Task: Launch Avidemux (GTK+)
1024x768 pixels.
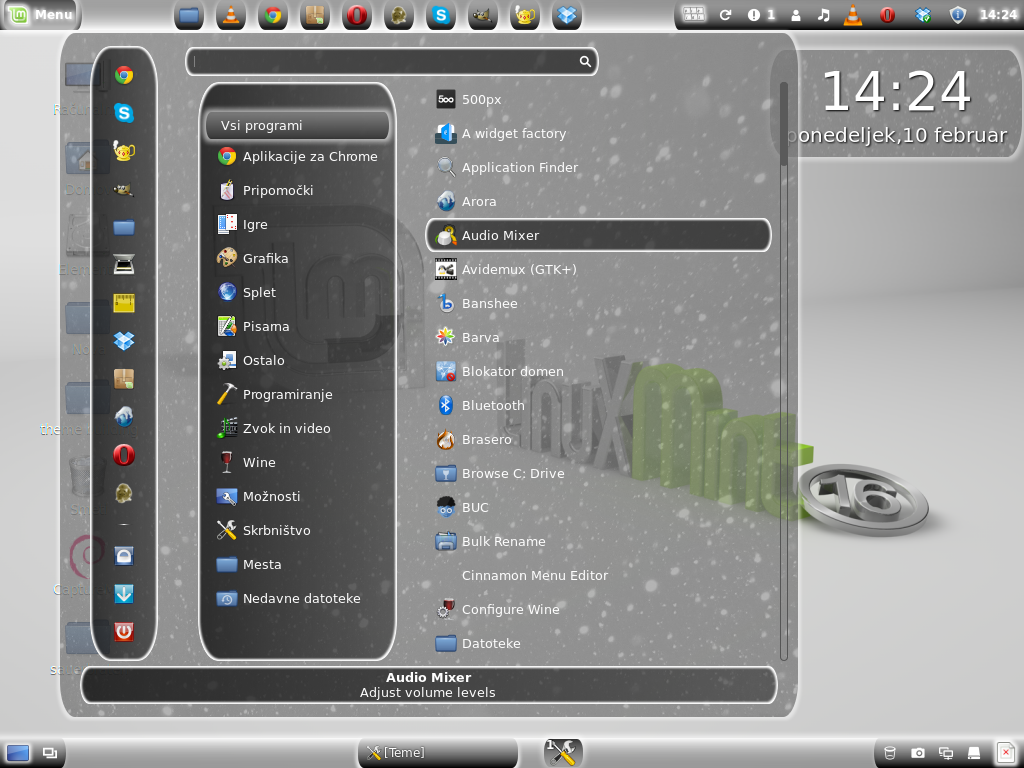Action: pos(598,269)
